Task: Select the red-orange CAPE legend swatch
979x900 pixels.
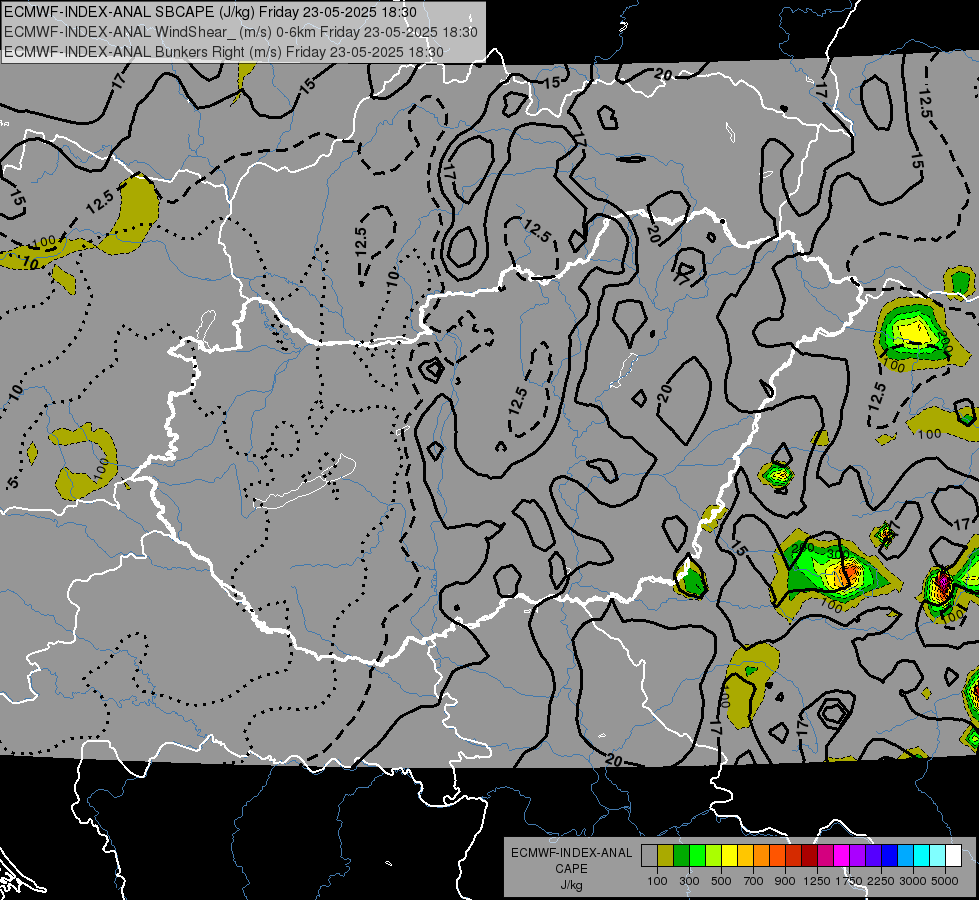Action: (x=777, y=856)
